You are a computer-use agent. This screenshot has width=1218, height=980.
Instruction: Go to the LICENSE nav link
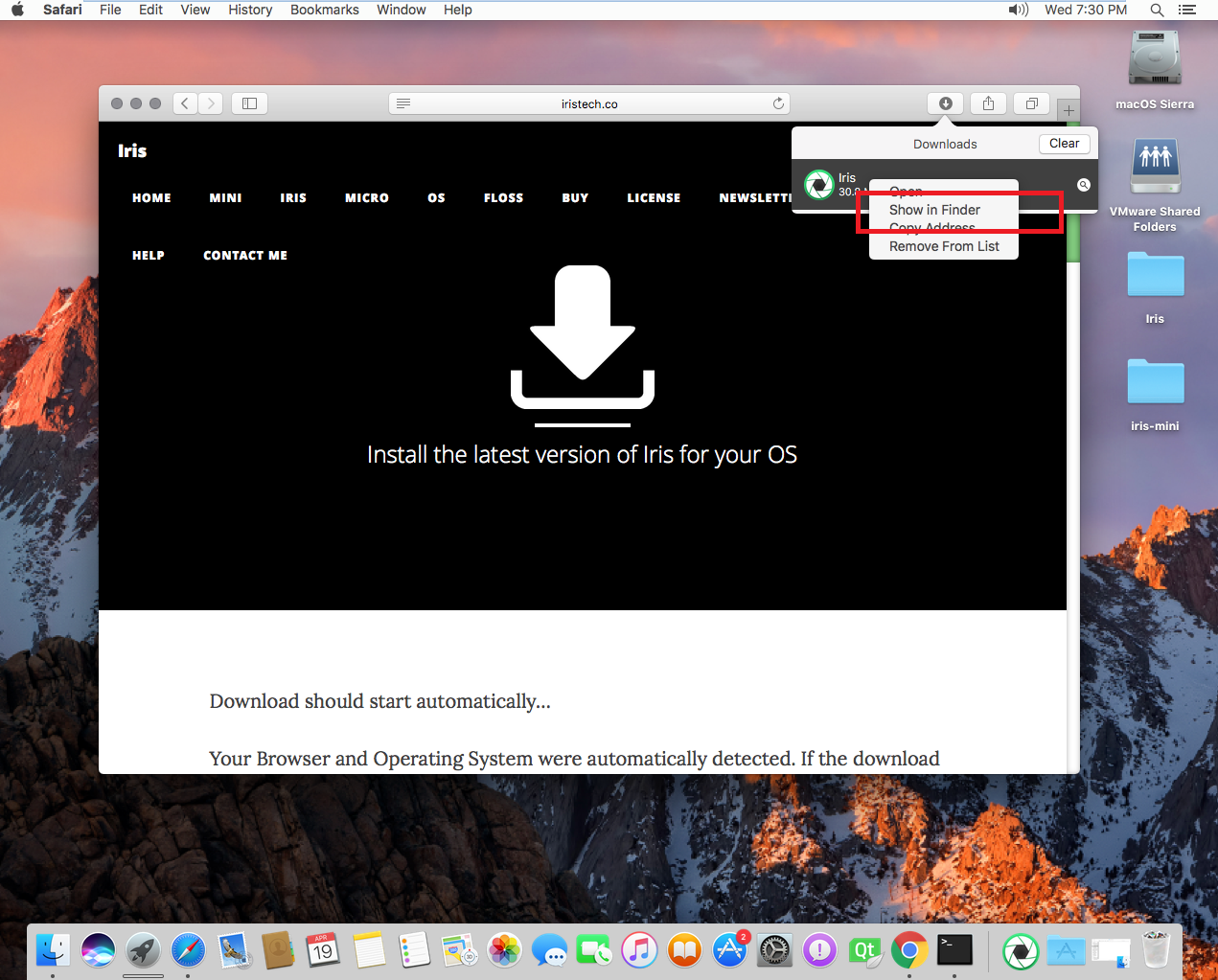coord(654,198)
